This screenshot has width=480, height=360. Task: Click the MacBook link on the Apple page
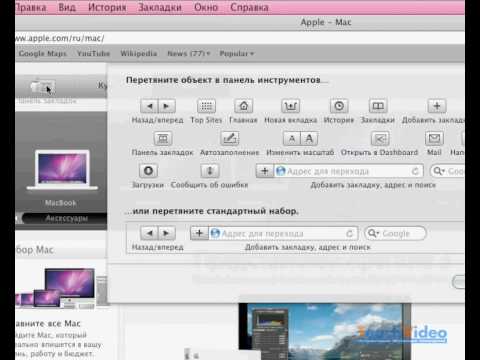pos(61,203)
